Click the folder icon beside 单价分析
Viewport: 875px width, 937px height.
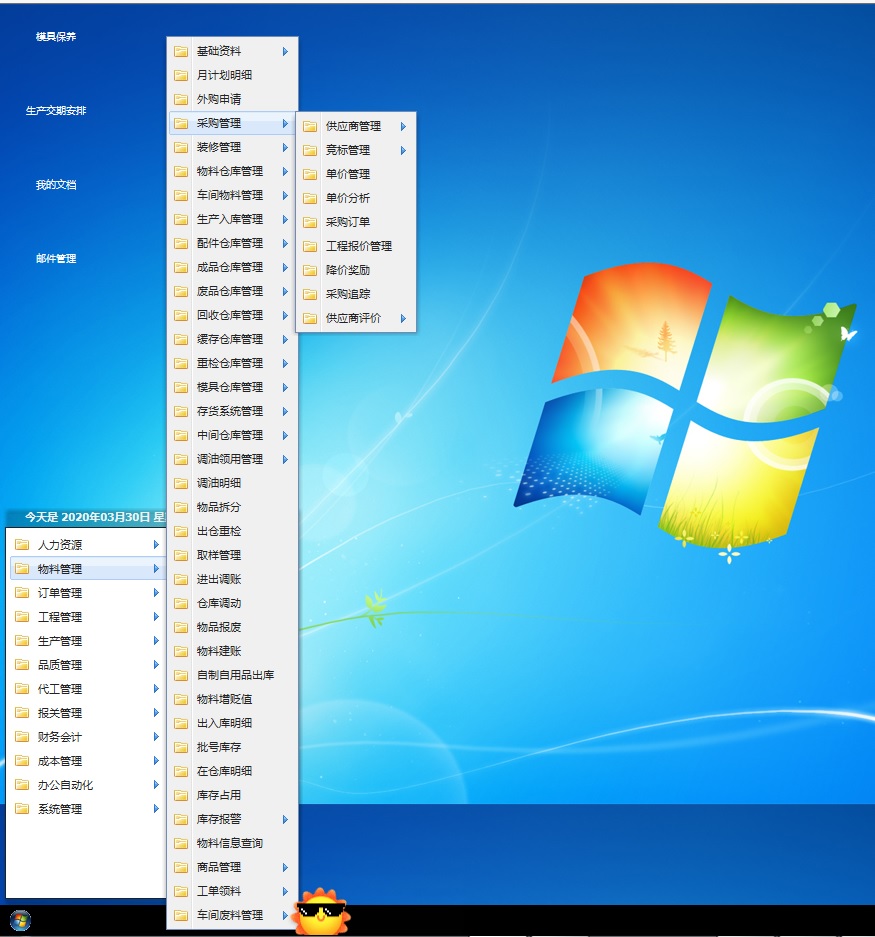pyautogui.click(x=310, y=198)
